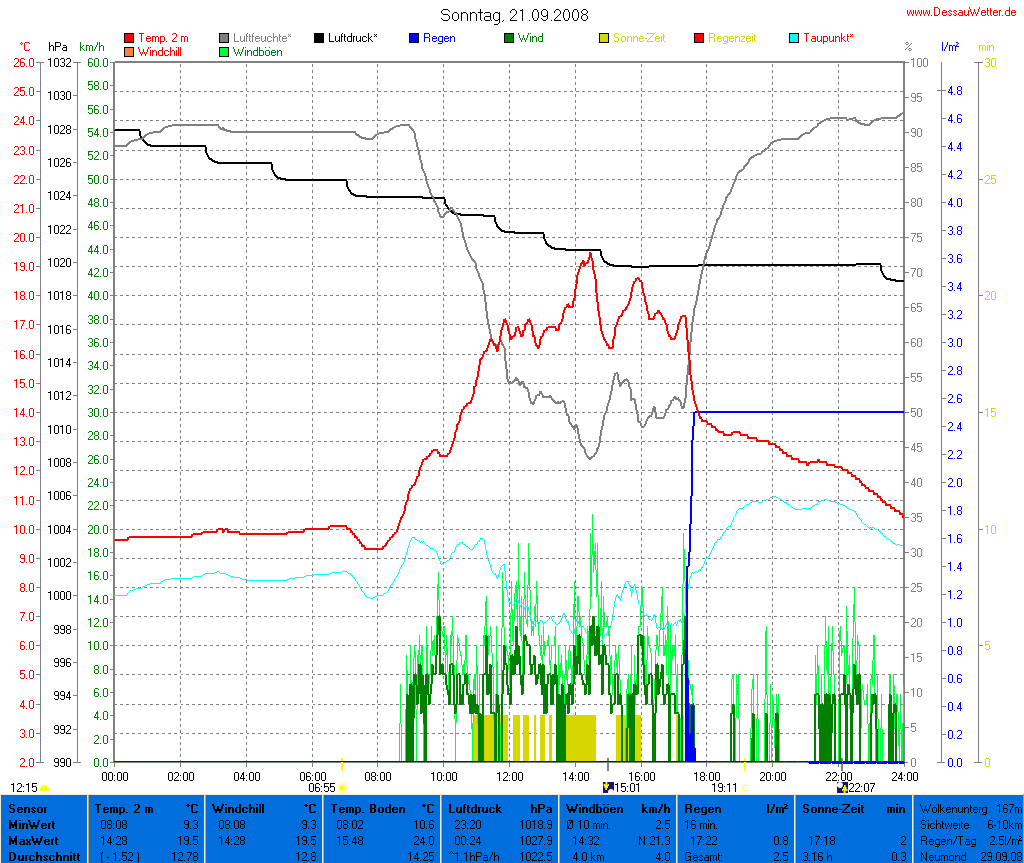Screen dimensions: 1024x863
Task: Click the moon icon beside 15:01
Action: (x=607, y=788)
